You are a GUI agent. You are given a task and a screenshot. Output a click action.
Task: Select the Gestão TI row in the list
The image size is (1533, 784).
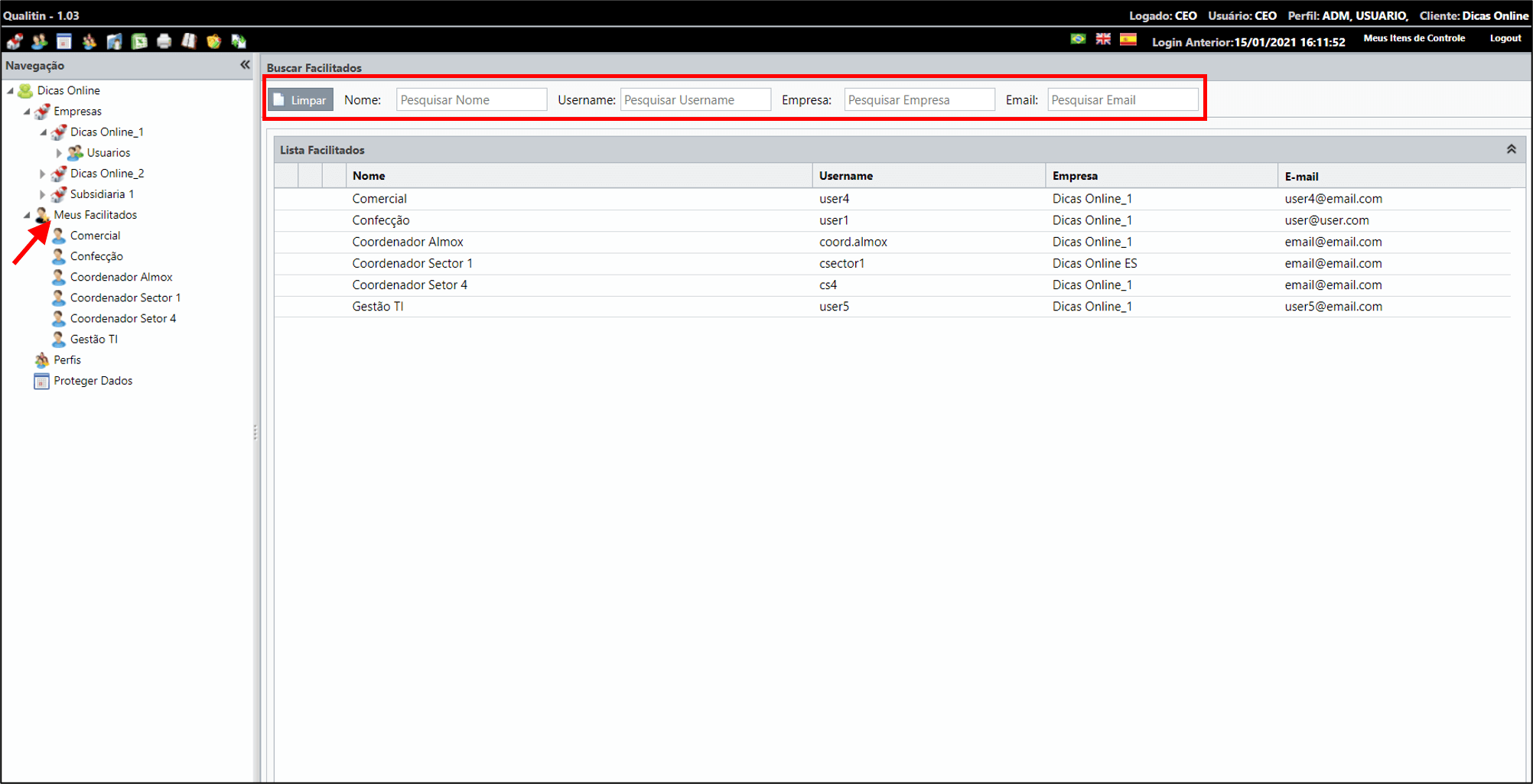[893, 306]
